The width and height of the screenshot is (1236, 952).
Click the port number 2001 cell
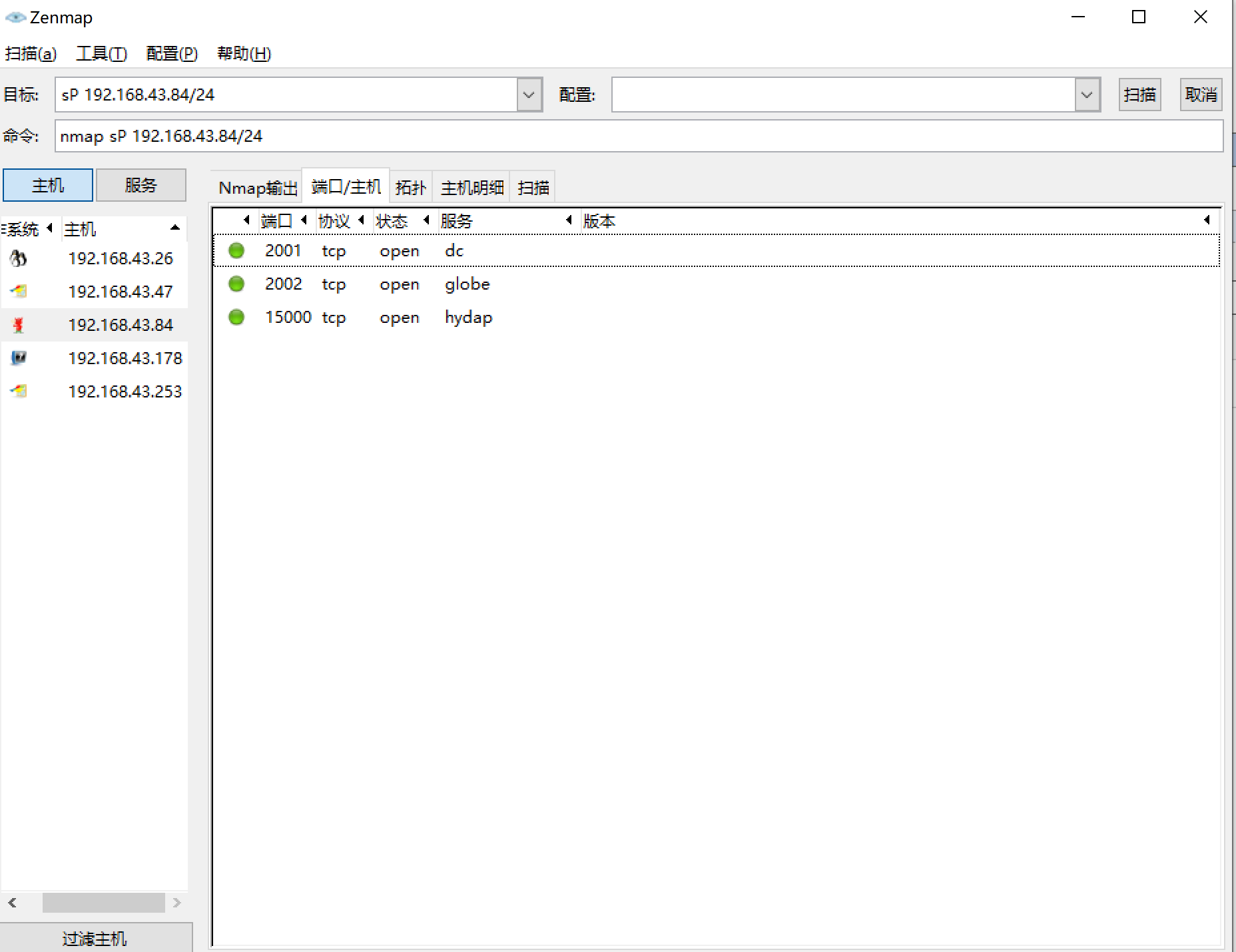[283, 251]
